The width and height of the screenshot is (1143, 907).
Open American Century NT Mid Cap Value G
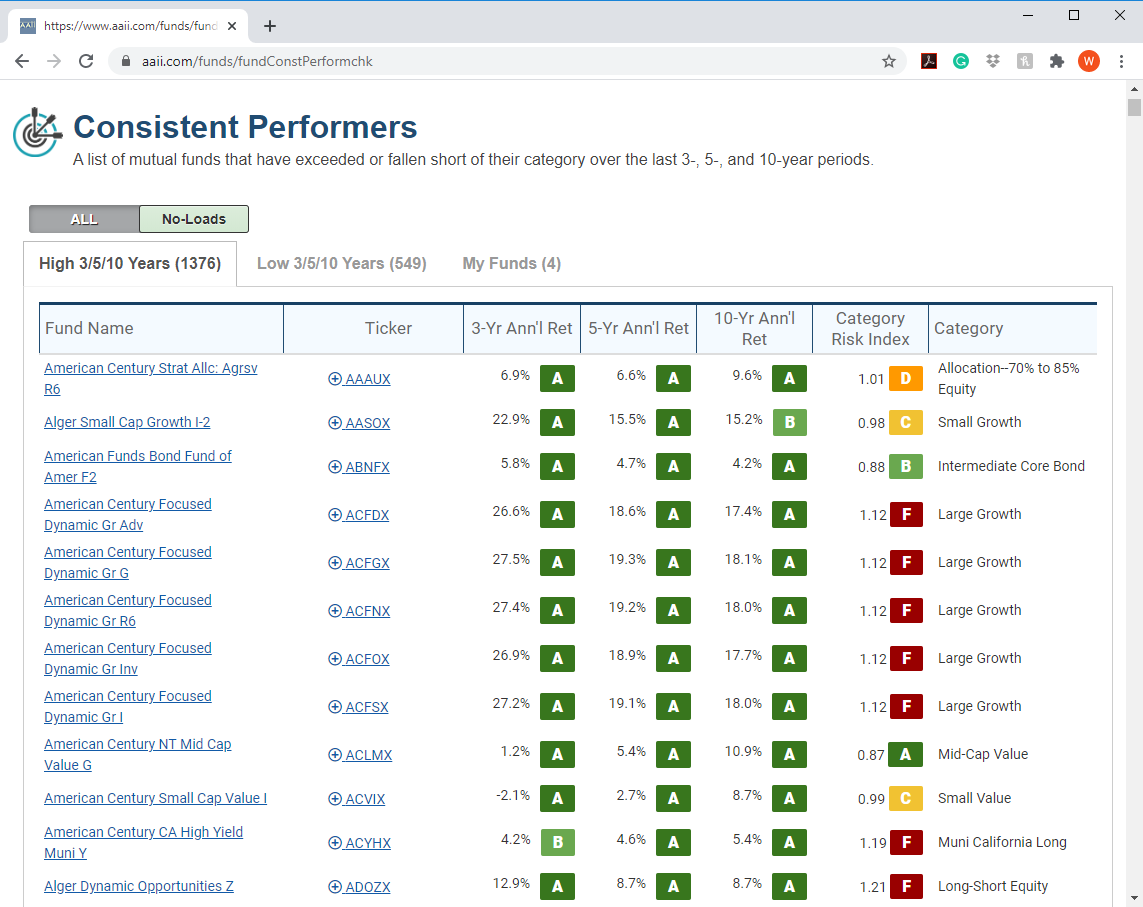point(138,755)
